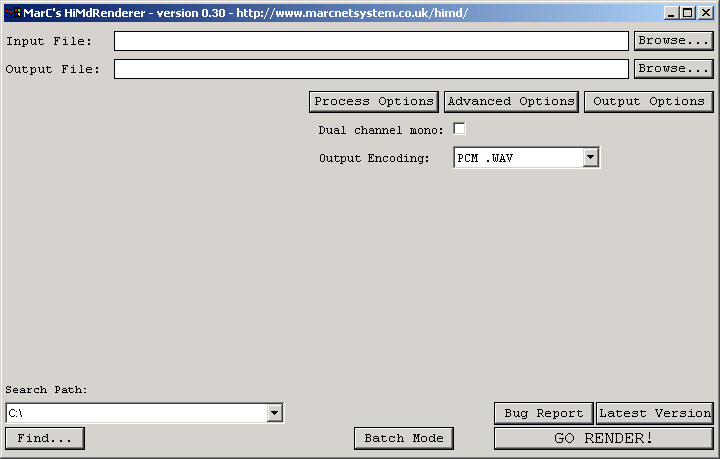This screenshot has width=720, height=459.
Task: Focus the Output File text field
Action: (x=371, y=69)
